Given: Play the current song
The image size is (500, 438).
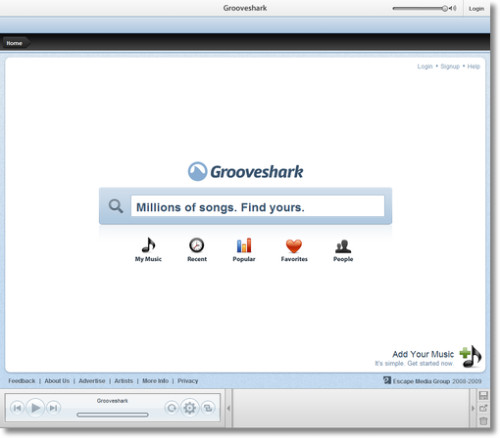Looking at the screenshot, I should pos(35,408).
